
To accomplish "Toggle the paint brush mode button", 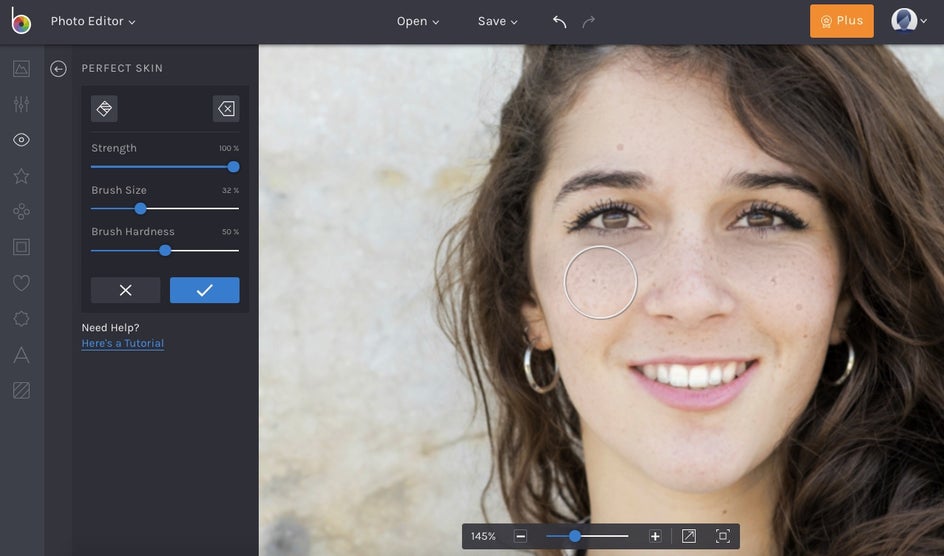I will pos(104,109).
